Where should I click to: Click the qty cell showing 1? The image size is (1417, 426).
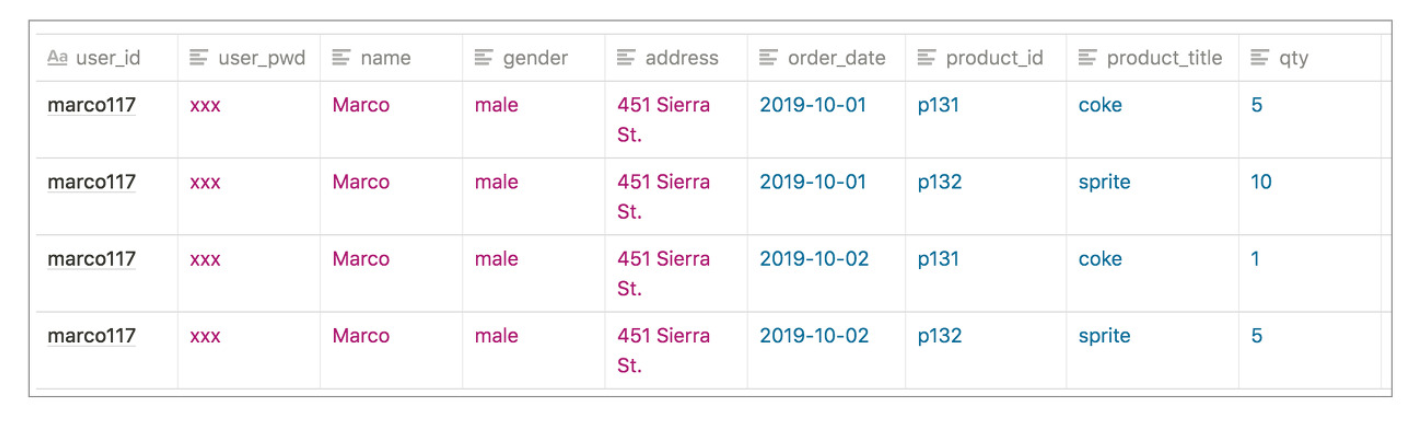(1309, 273)
